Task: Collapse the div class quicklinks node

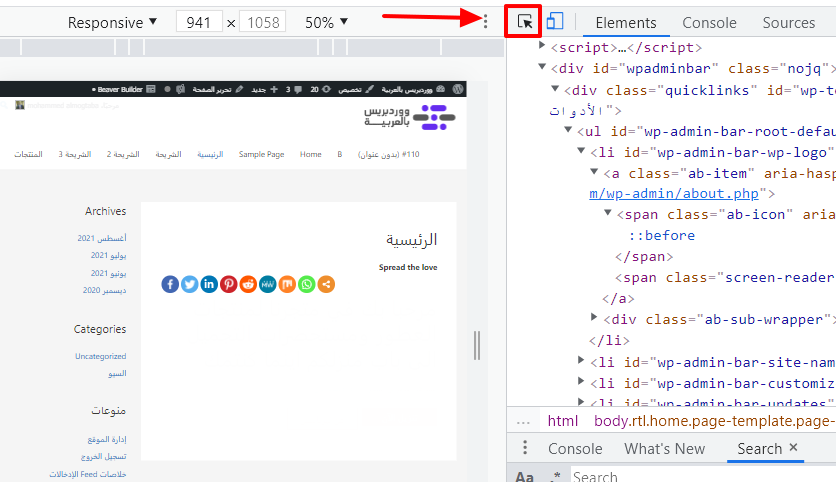Action: (x=555, y=89)
